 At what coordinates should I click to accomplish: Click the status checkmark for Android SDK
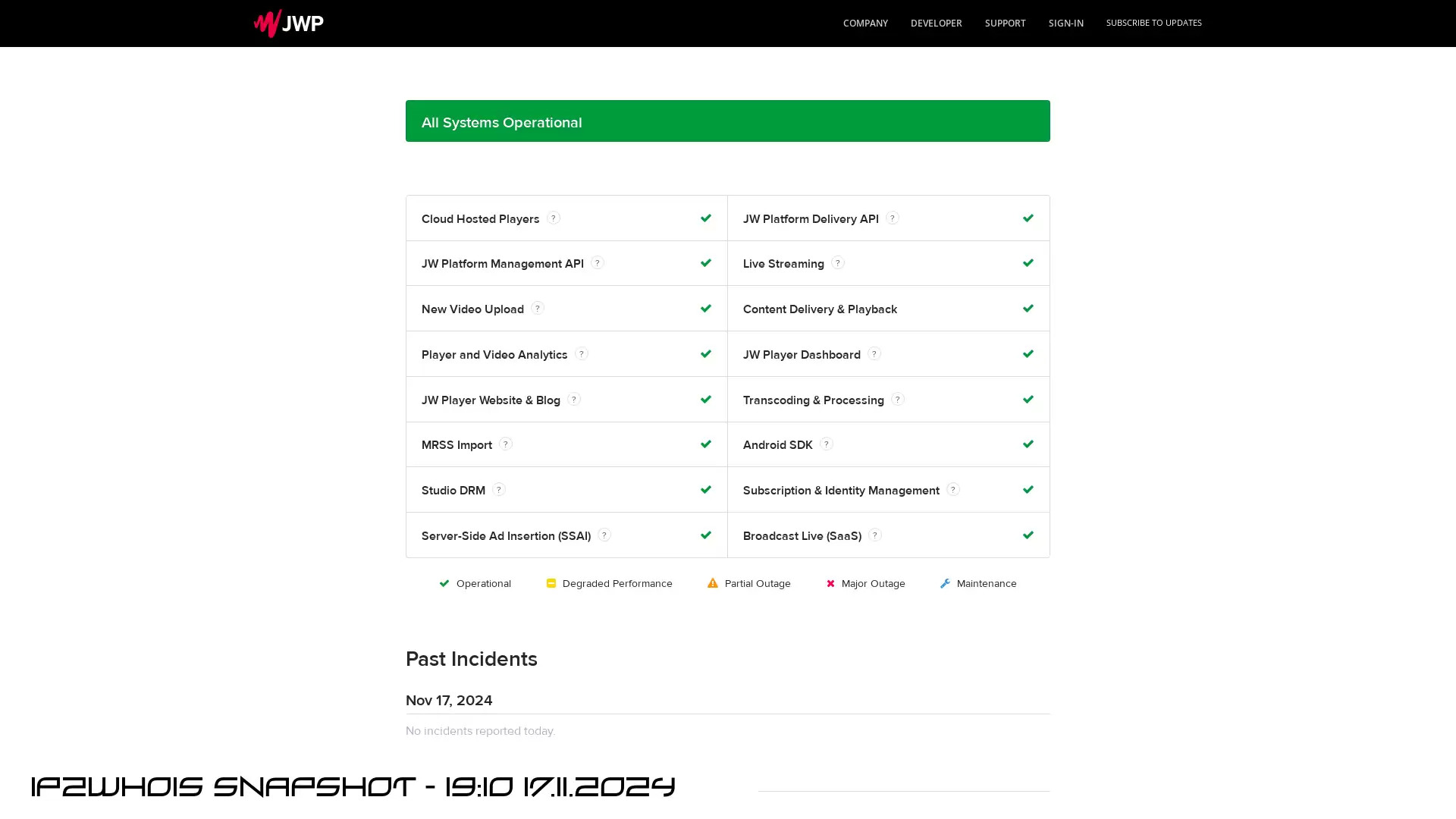tap(1028, 444)
